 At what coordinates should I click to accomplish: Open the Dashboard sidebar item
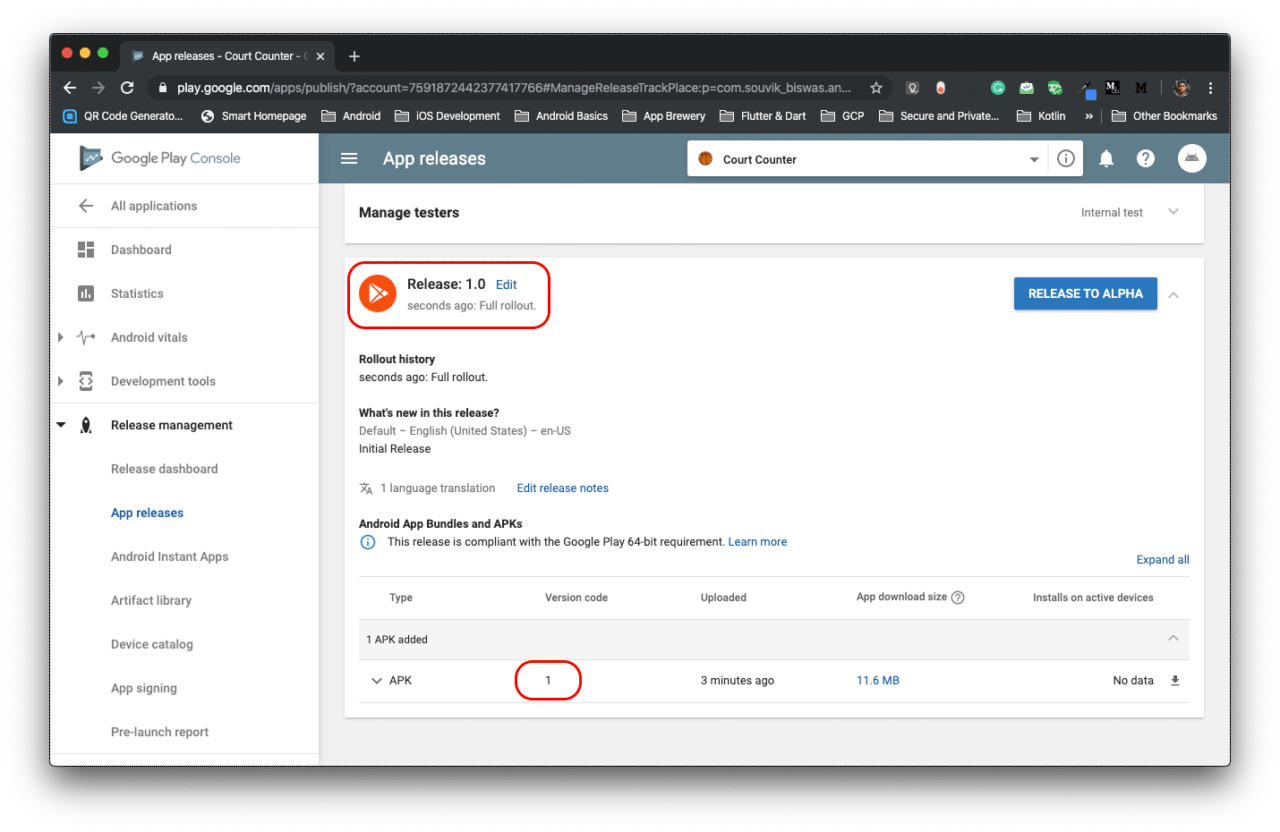point(141,250)
